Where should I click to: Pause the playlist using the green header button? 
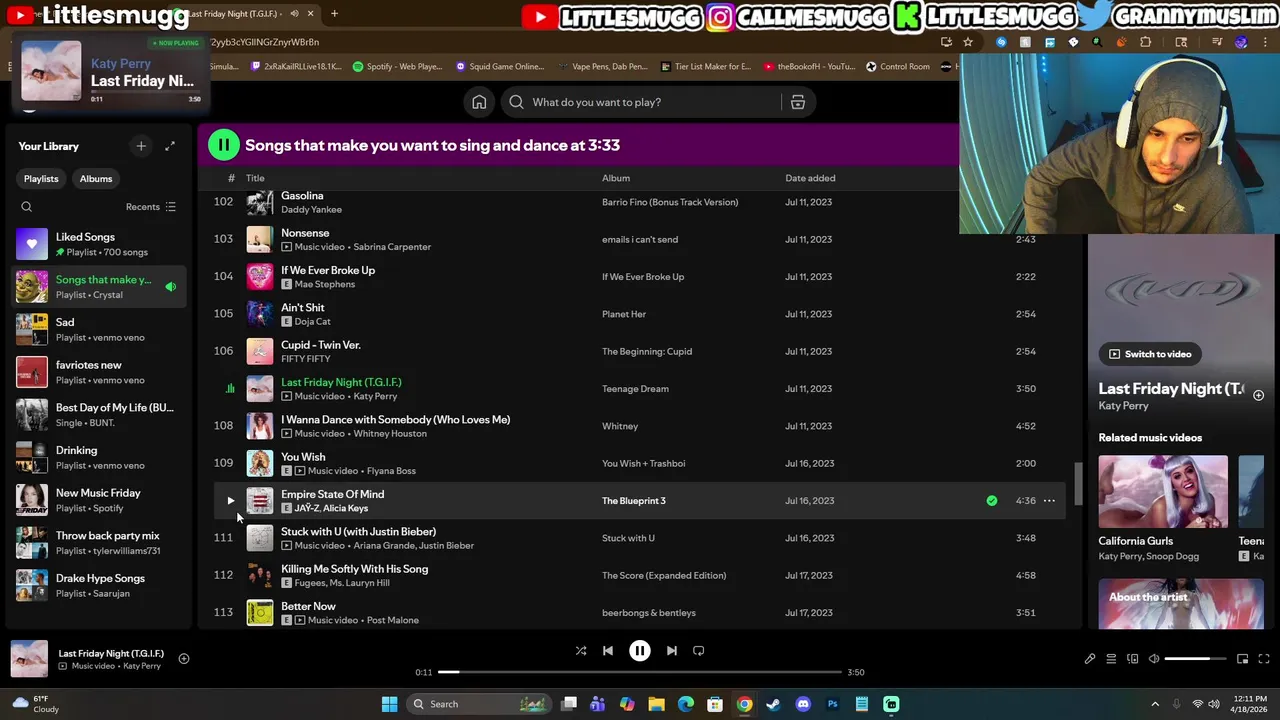click(x=224, y=145)
